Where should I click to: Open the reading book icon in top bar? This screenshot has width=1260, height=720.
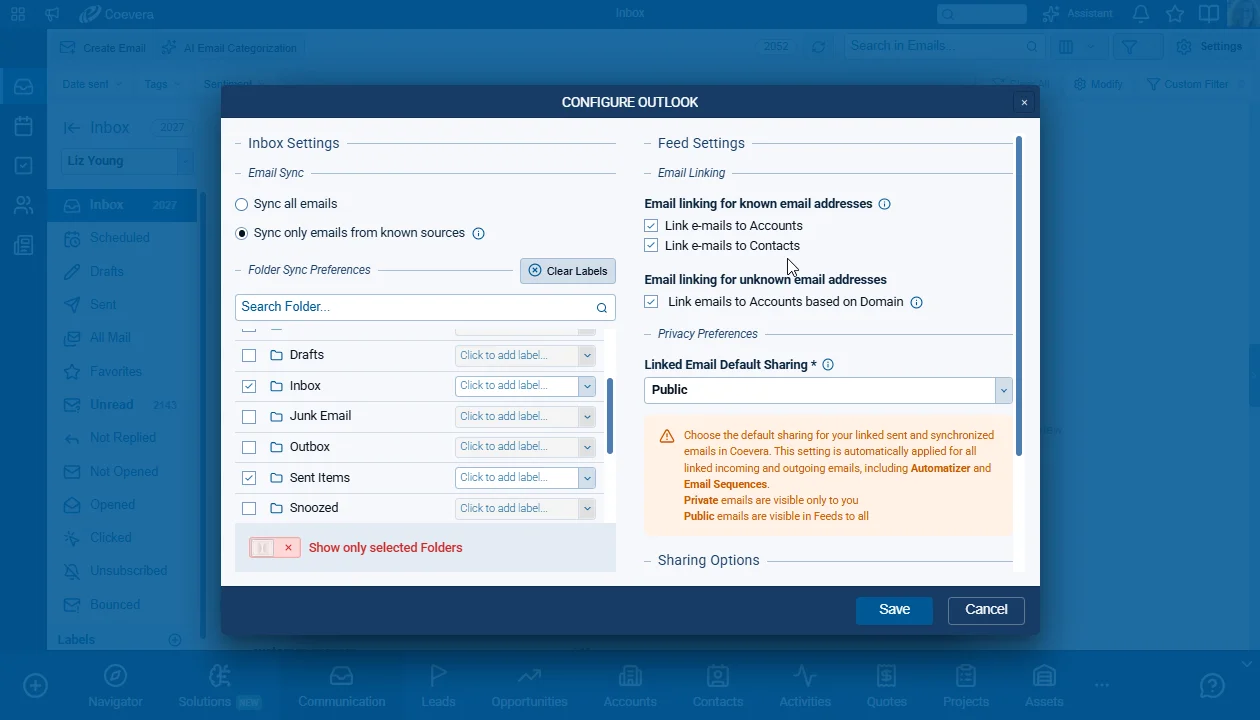1209,14
